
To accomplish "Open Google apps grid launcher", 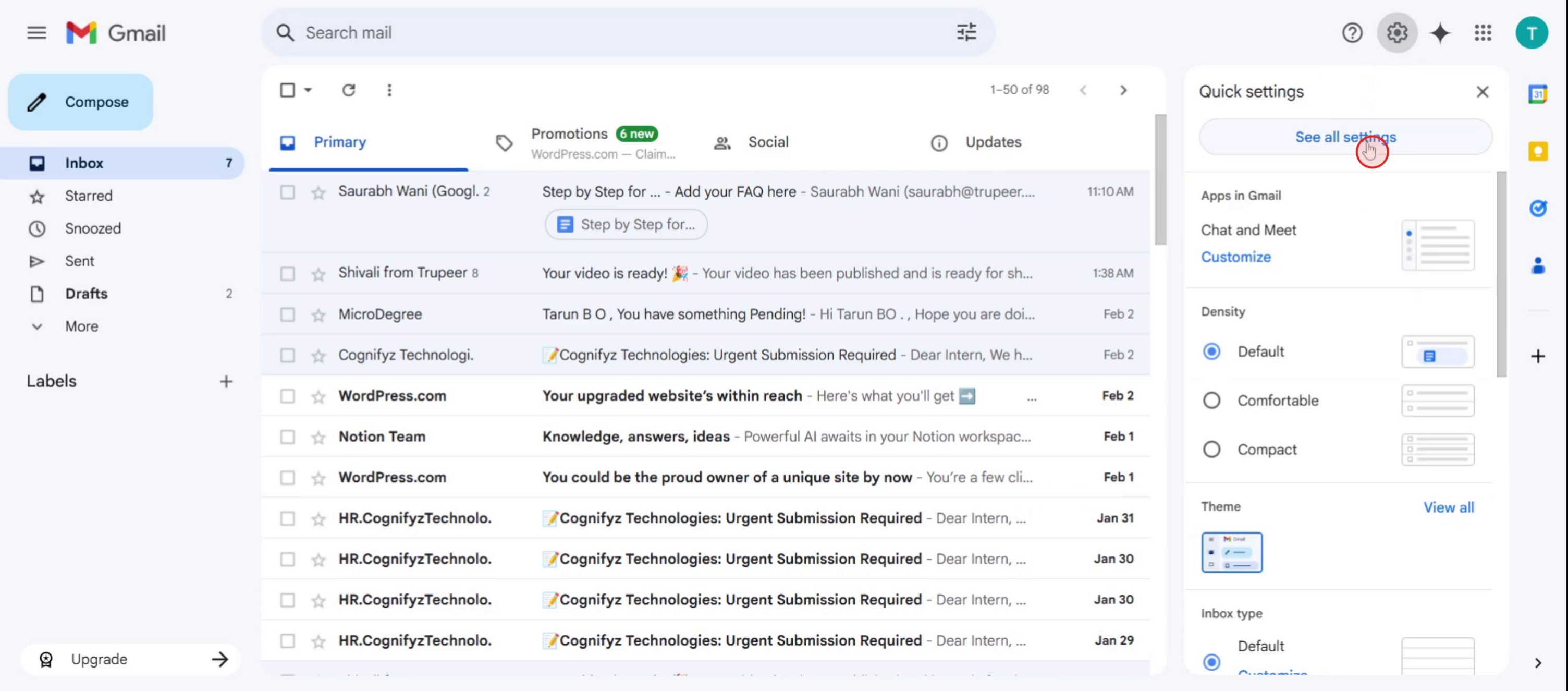I will (x=1483, y=33).
